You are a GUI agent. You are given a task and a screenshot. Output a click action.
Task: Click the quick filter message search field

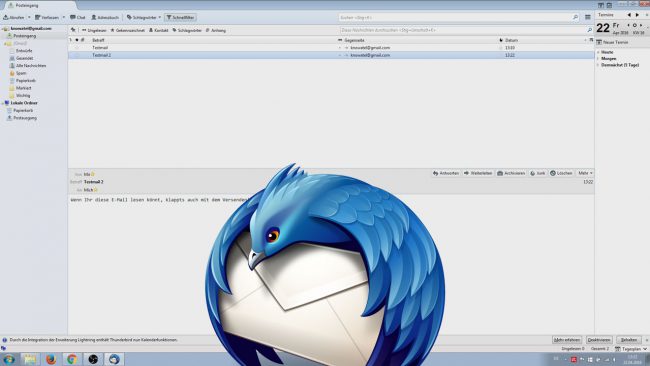coord(466,30)
